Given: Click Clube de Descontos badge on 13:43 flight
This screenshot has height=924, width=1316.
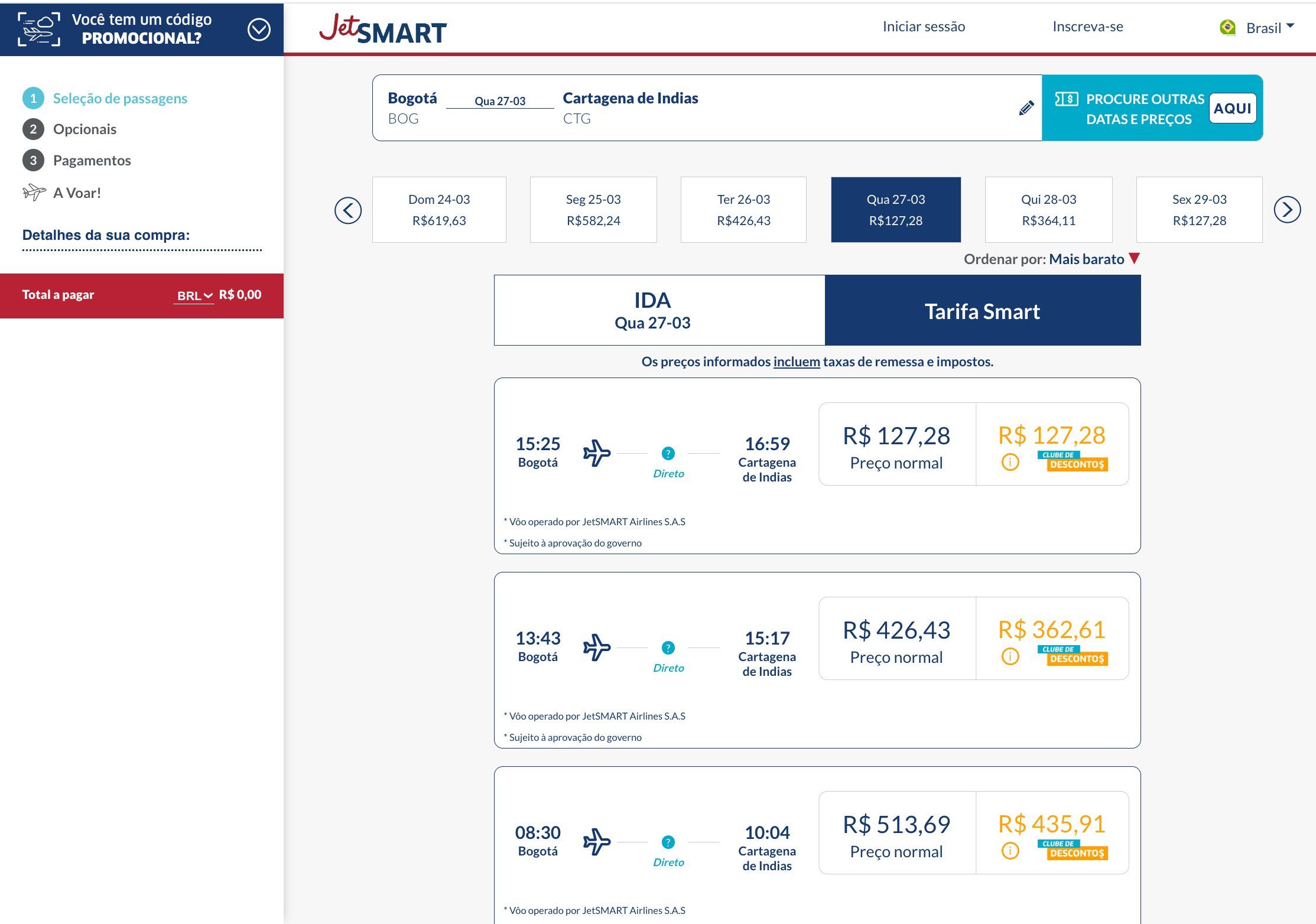Looking at the screenshot, I should click(1073, 655).
